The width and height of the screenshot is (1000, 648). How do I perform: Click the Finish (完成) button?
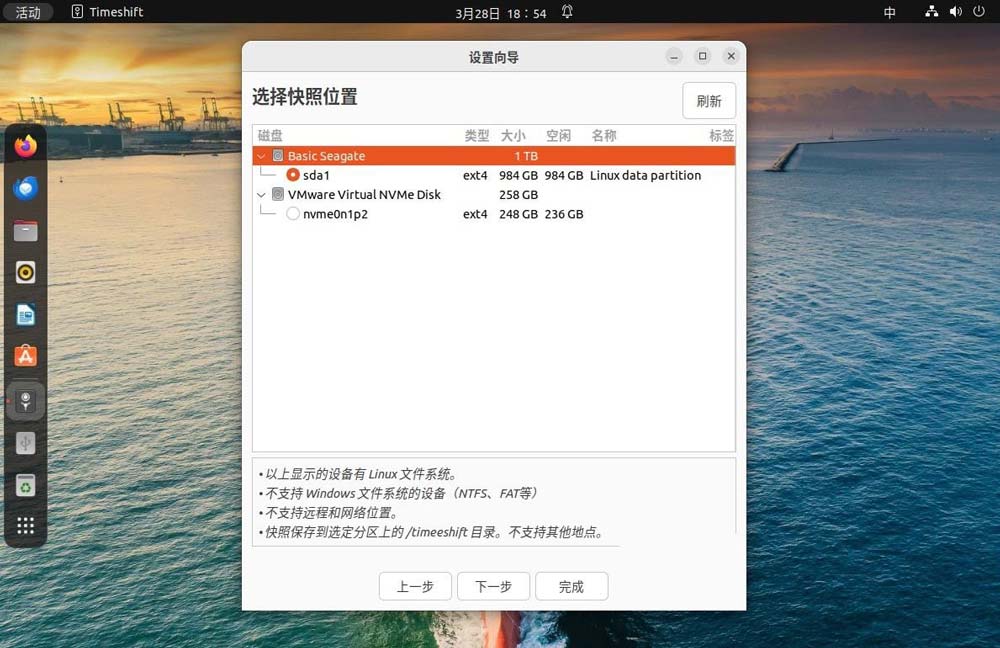click(571, 587)
